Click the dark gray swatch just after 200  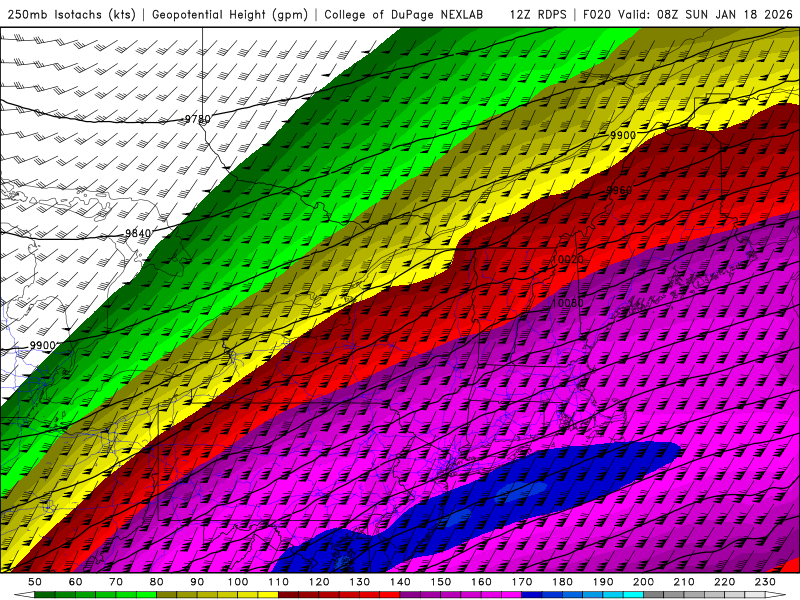pyautogui.click(x=654, y=595)
